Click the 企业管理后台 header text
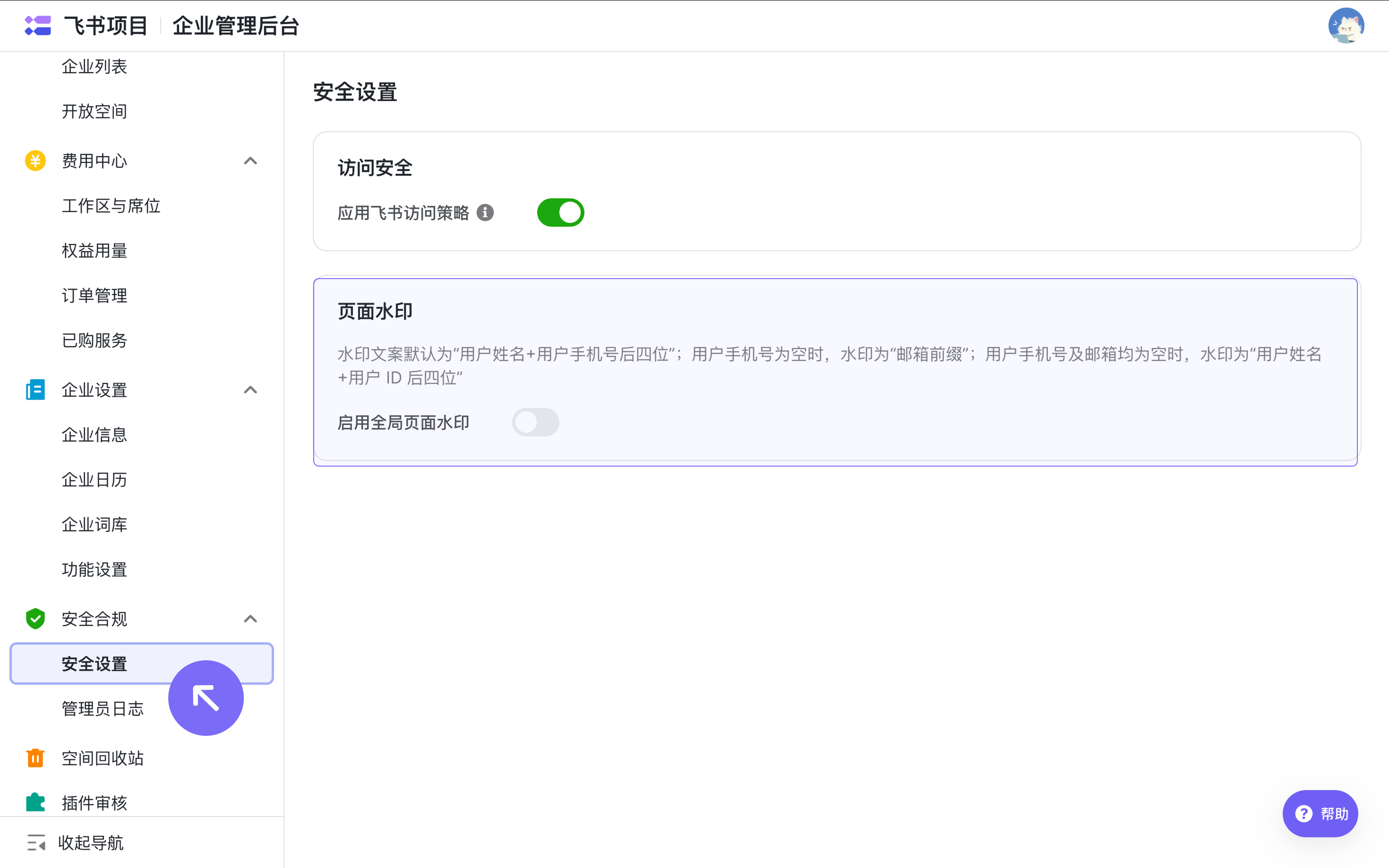Image resolution: width=1389 pixels, height=868 pixels. tap(236, 26)
